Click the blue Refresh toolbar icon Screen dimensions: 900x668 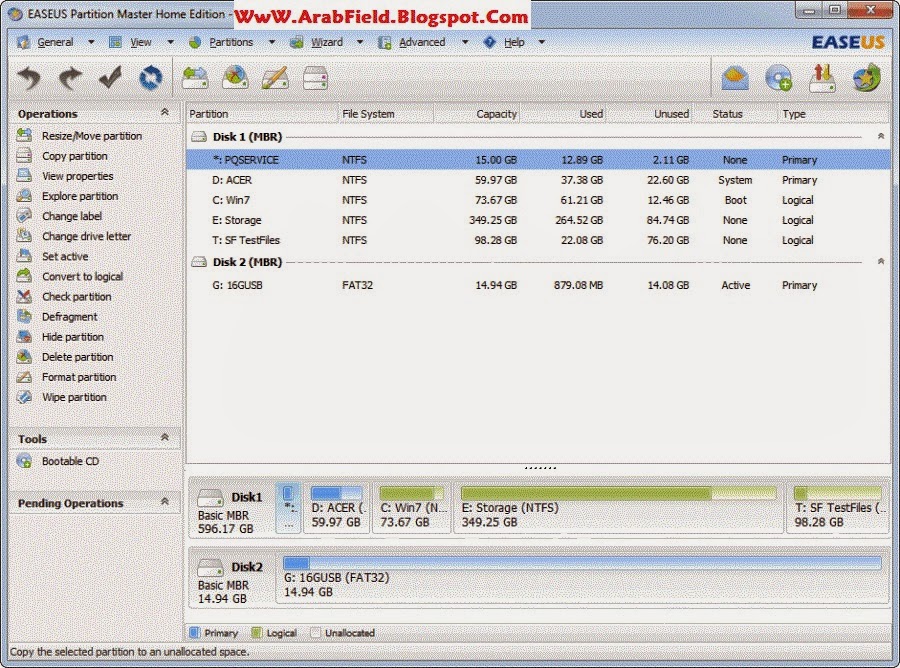point(150,77)
